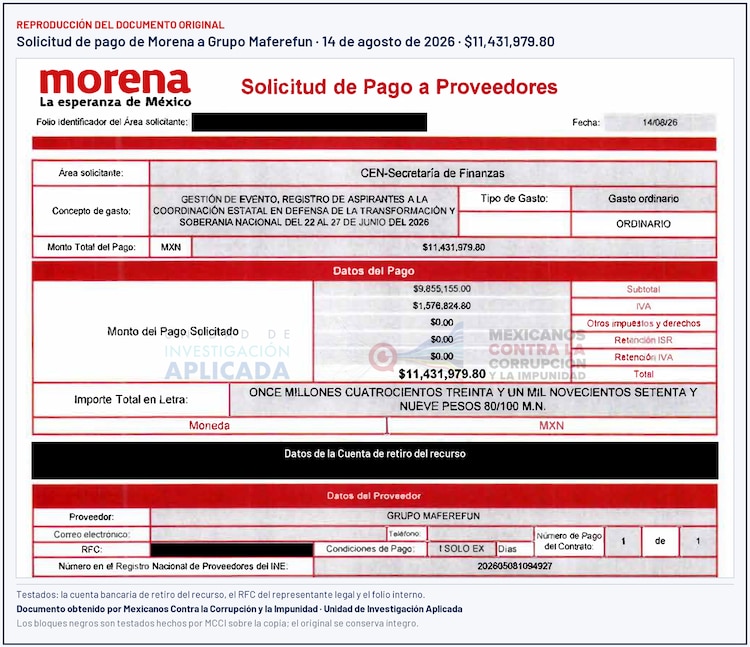The image size is (750, 647).
Task: Click the MXN value in the Moneda row
Action: [x=551, y=426]
